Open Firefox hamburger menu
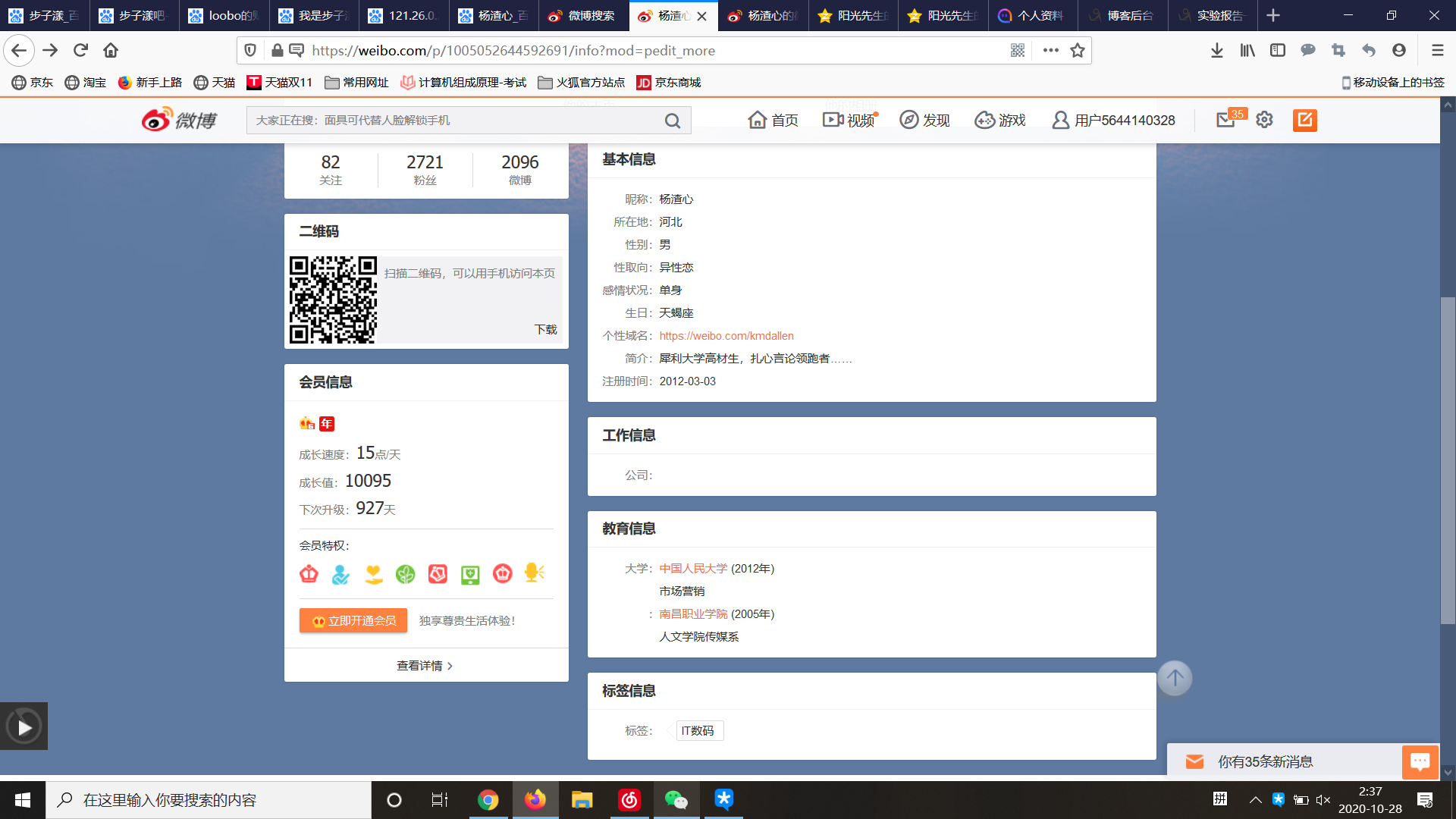The image size is (1456, 819). click(x=1437, y=50)
